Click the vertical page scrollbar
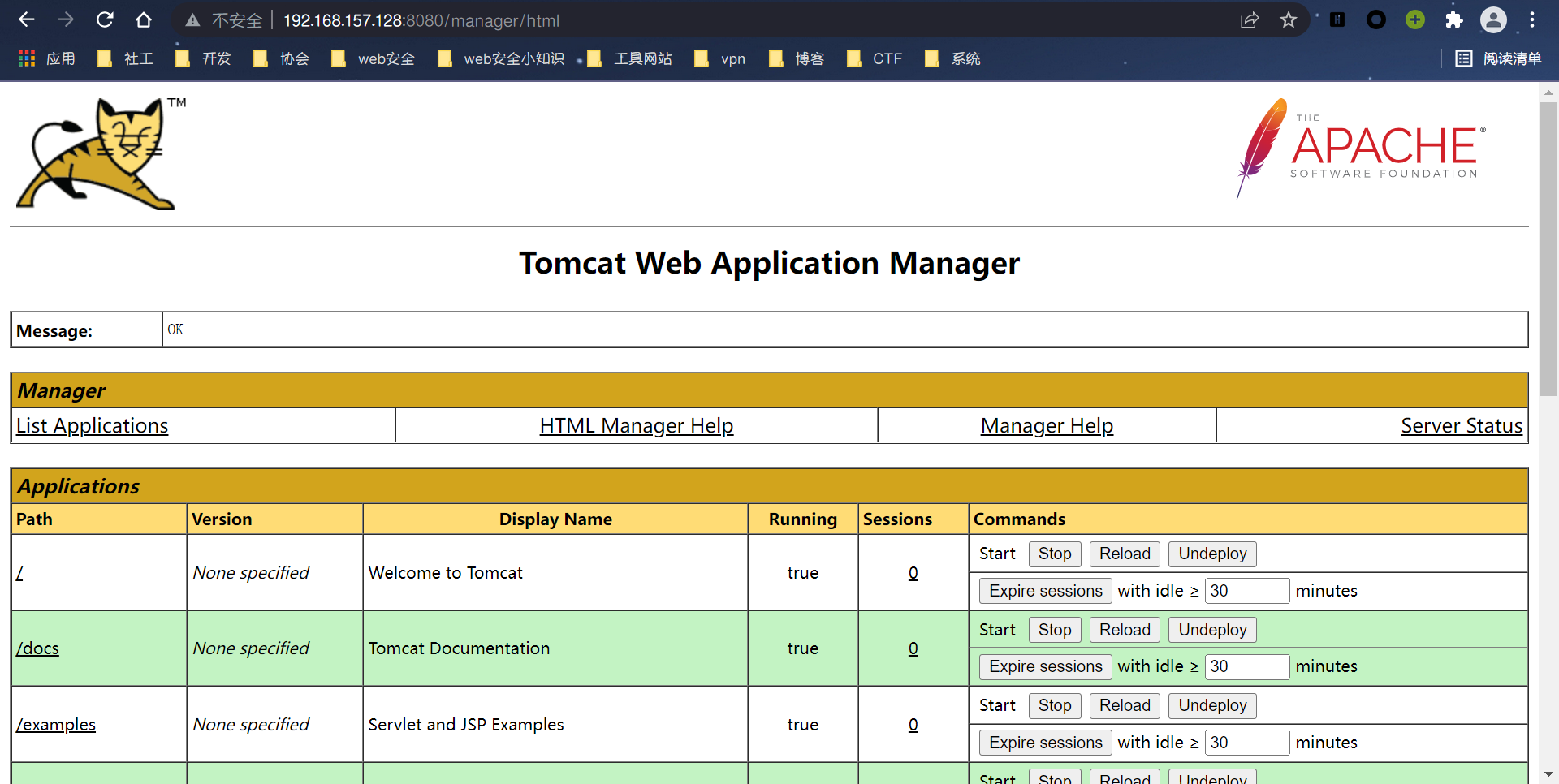Viewport: 1559px width, 784px height. click(x=1548, y=248)
